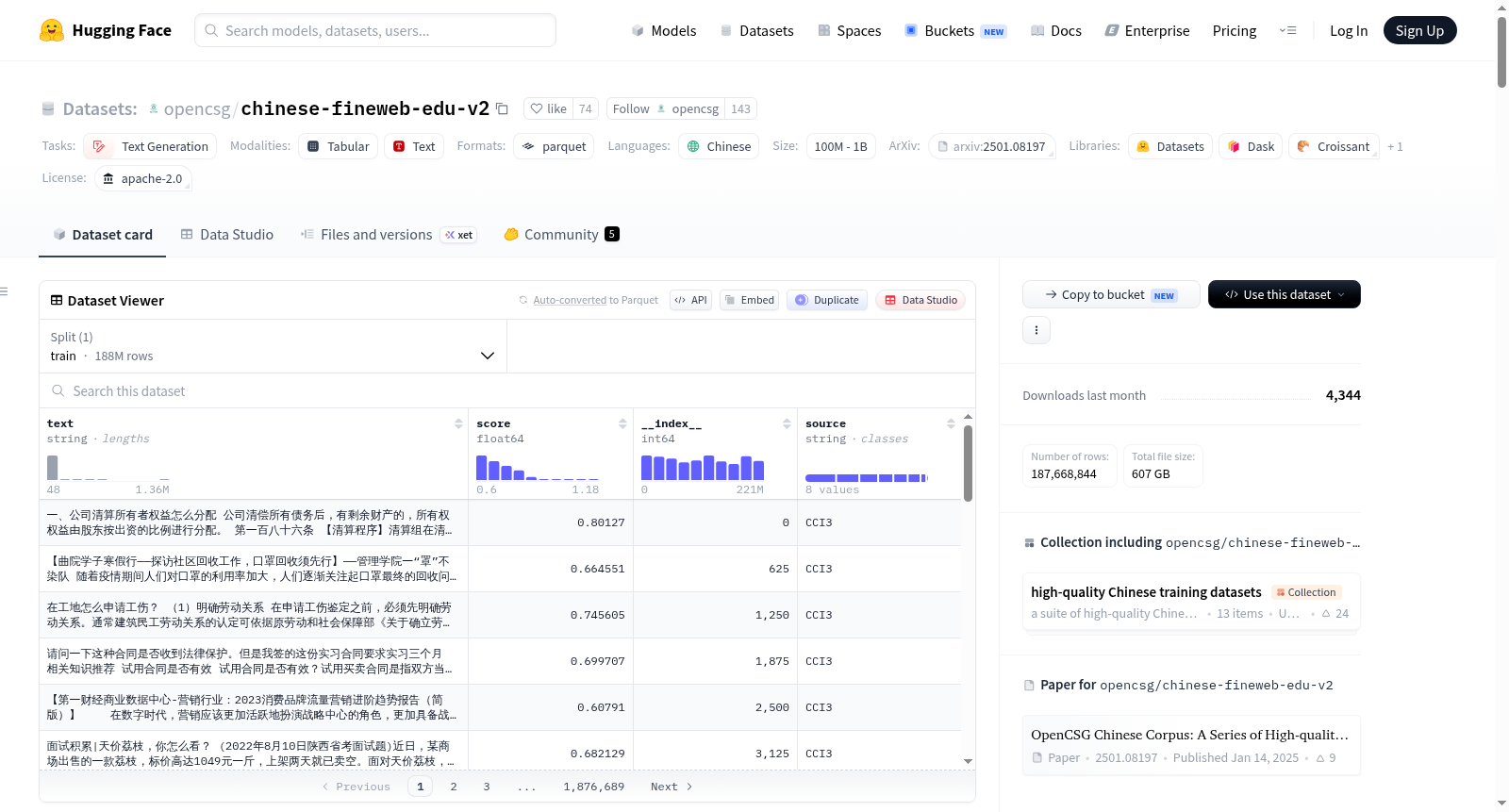Focus the Search this dataset field
The image size is (1509, 812).
point(507,390)
